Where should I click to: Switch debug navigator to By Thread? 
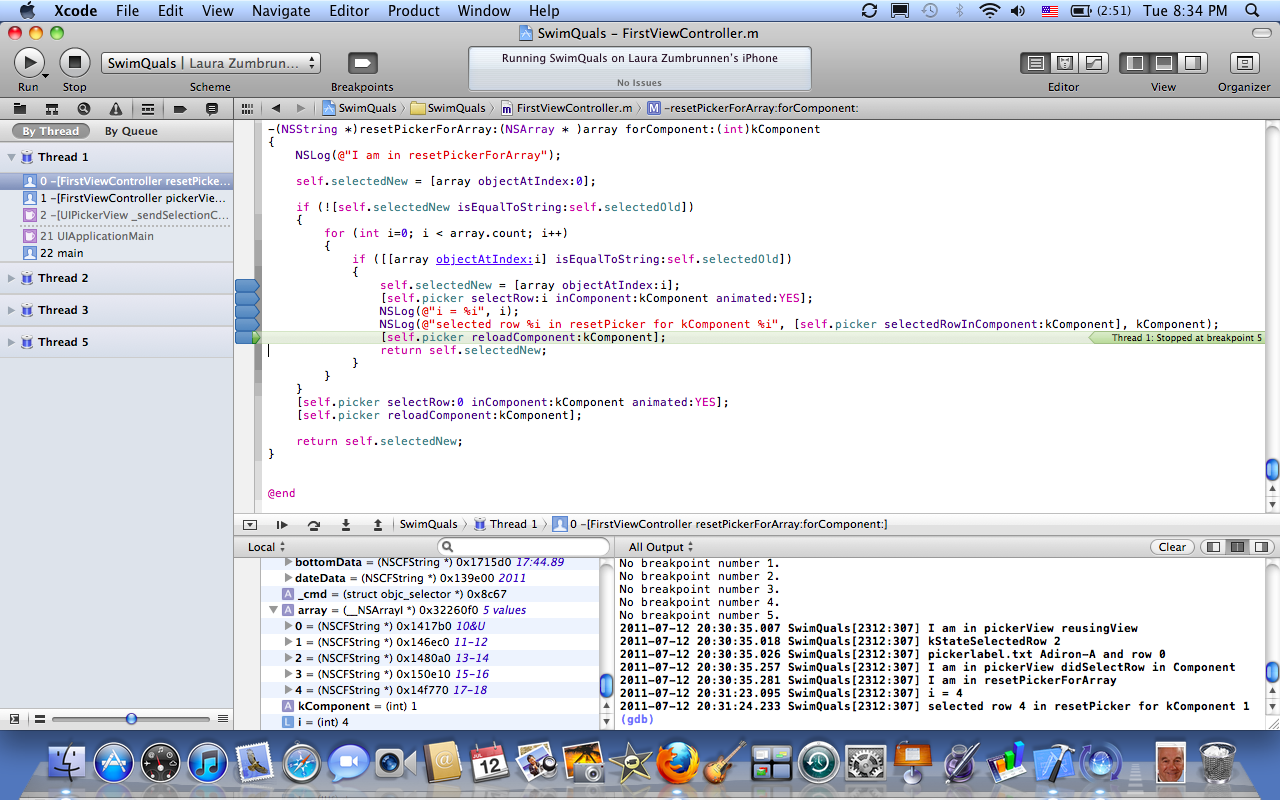click(x=50, y=131)
